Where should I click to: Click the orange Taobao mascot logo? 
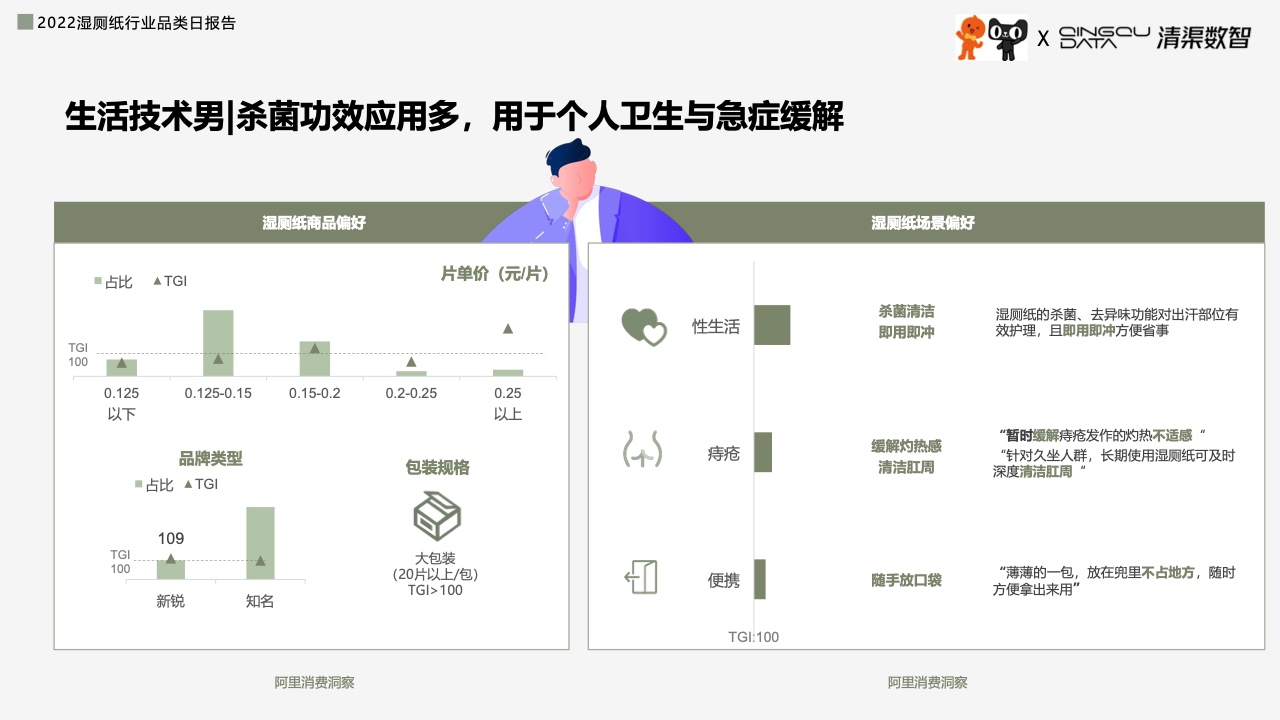click(x=970, y=37)
